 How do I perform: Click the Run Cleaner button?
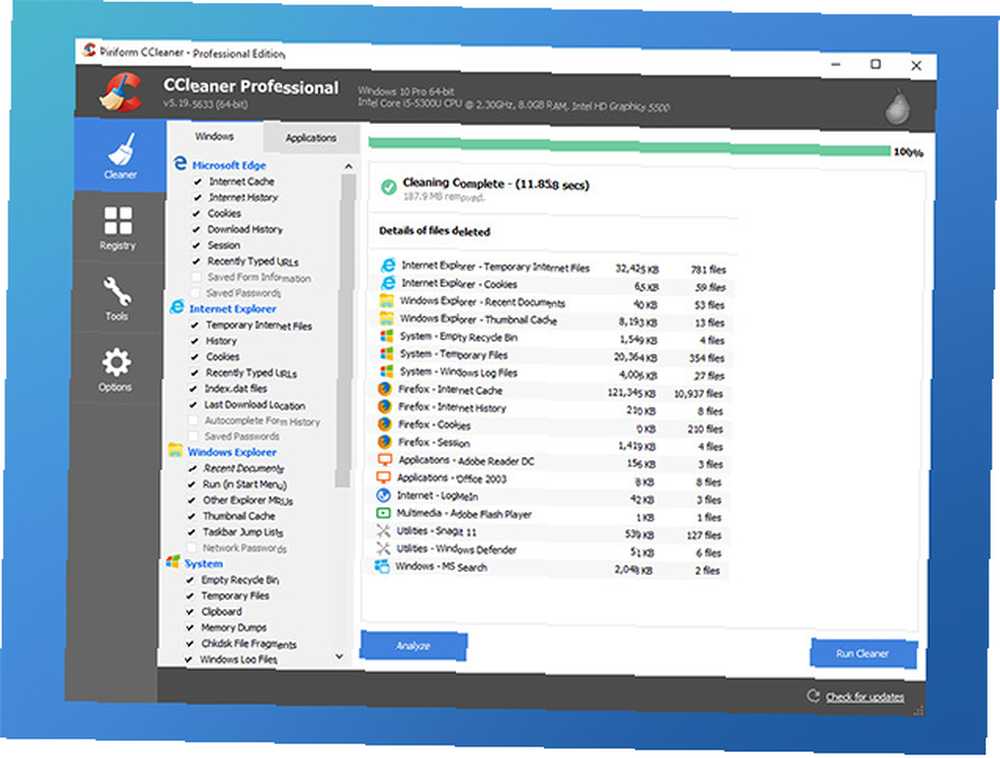[863, 653]
